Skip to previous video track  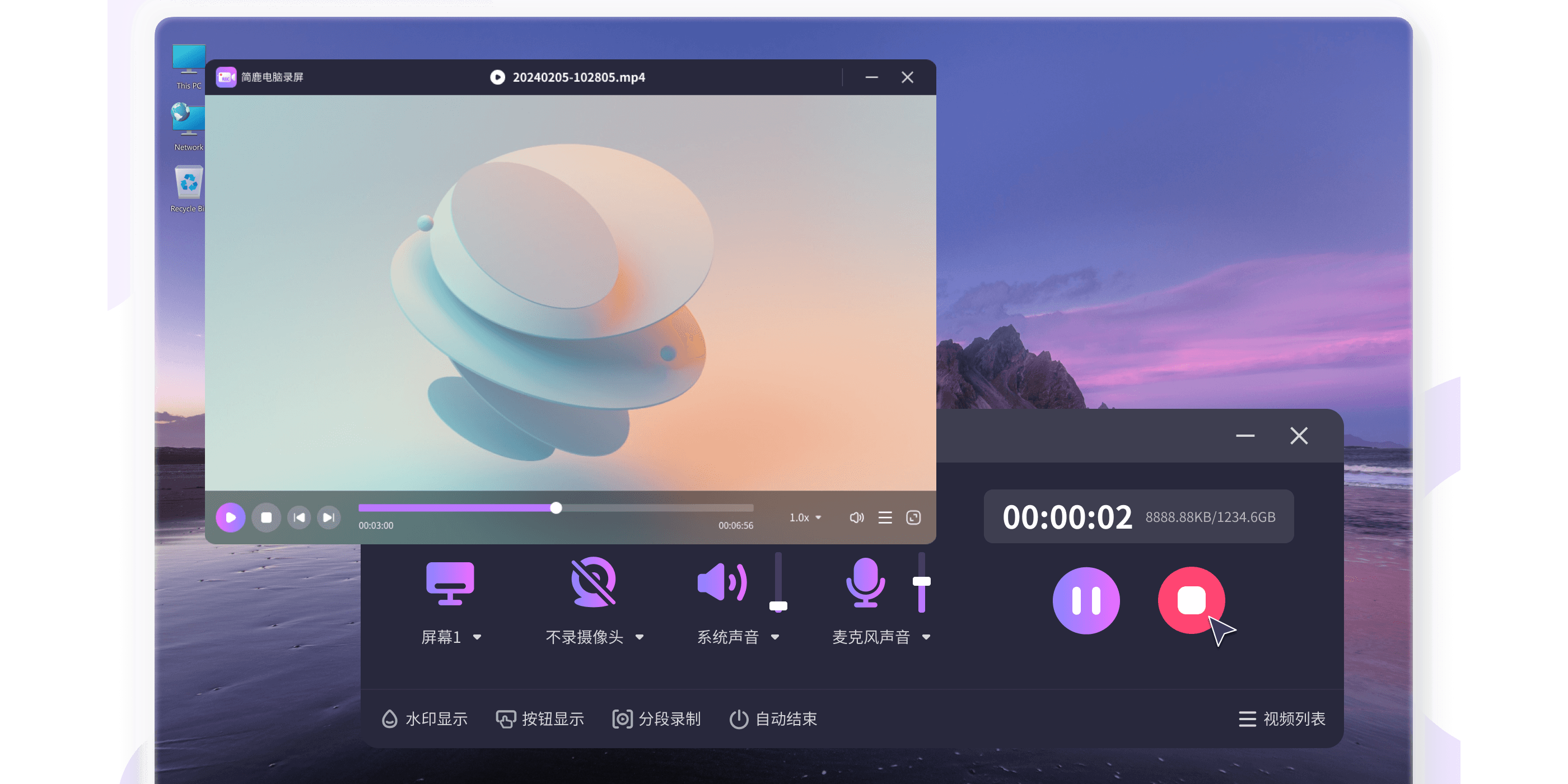coord(299,517)
